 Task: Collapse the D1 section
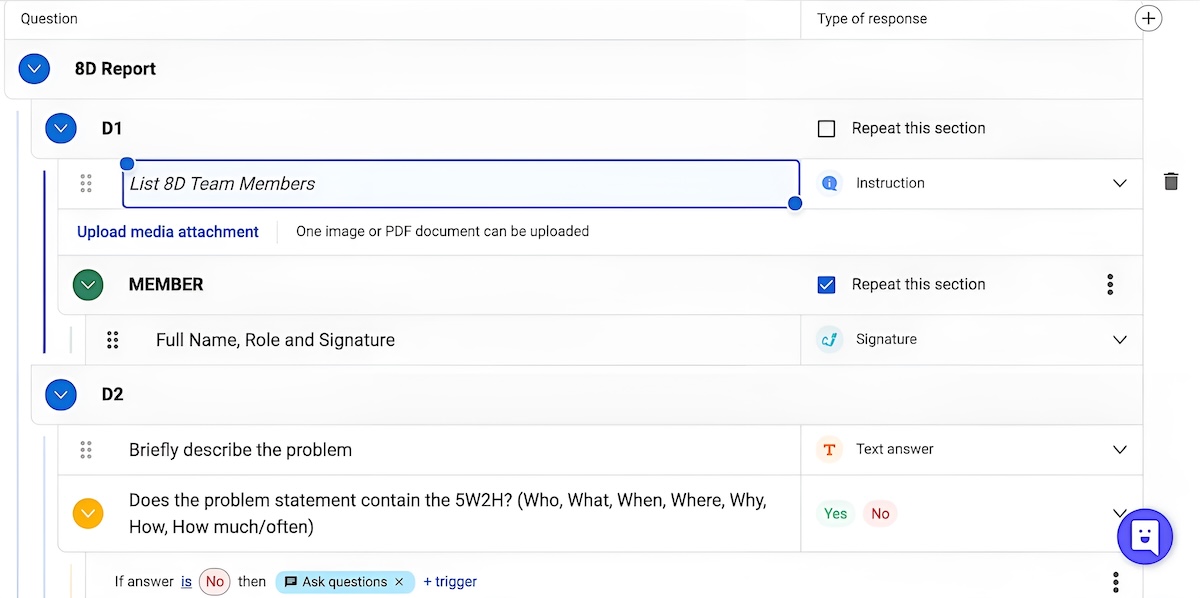pos(61,128)
